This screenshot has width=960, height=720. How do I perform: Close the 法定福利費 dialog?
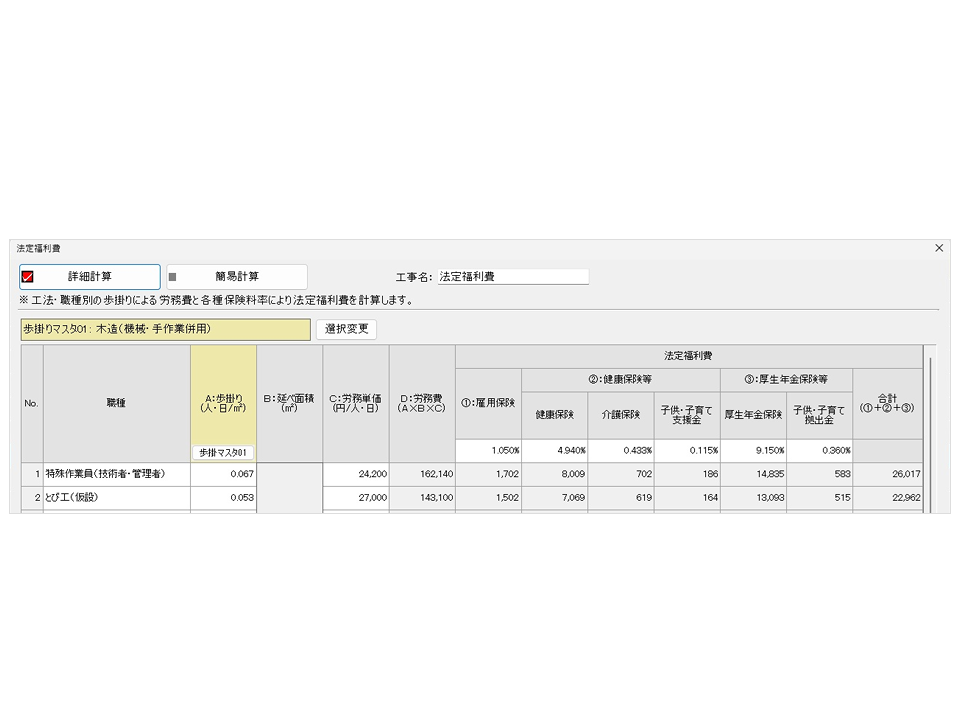[939, 248]
